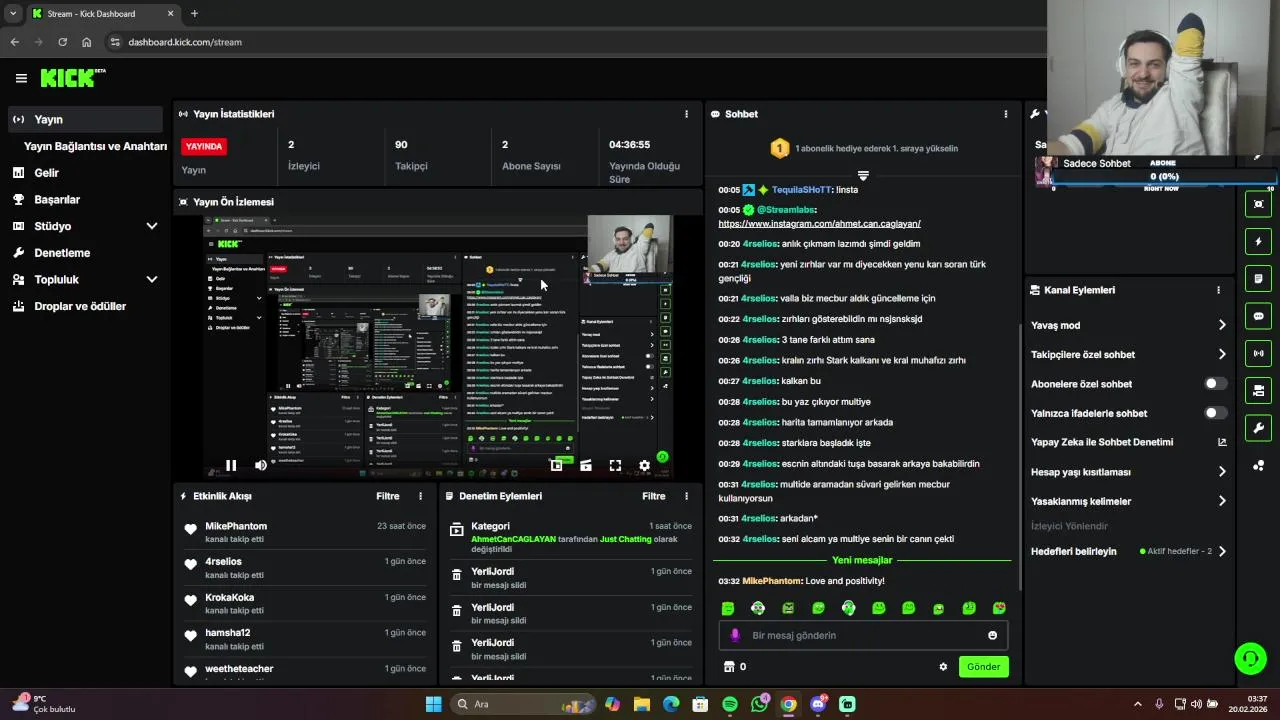
Task: Open Etkinlik Akışı three-dot menu
Action: coord(420,496)
